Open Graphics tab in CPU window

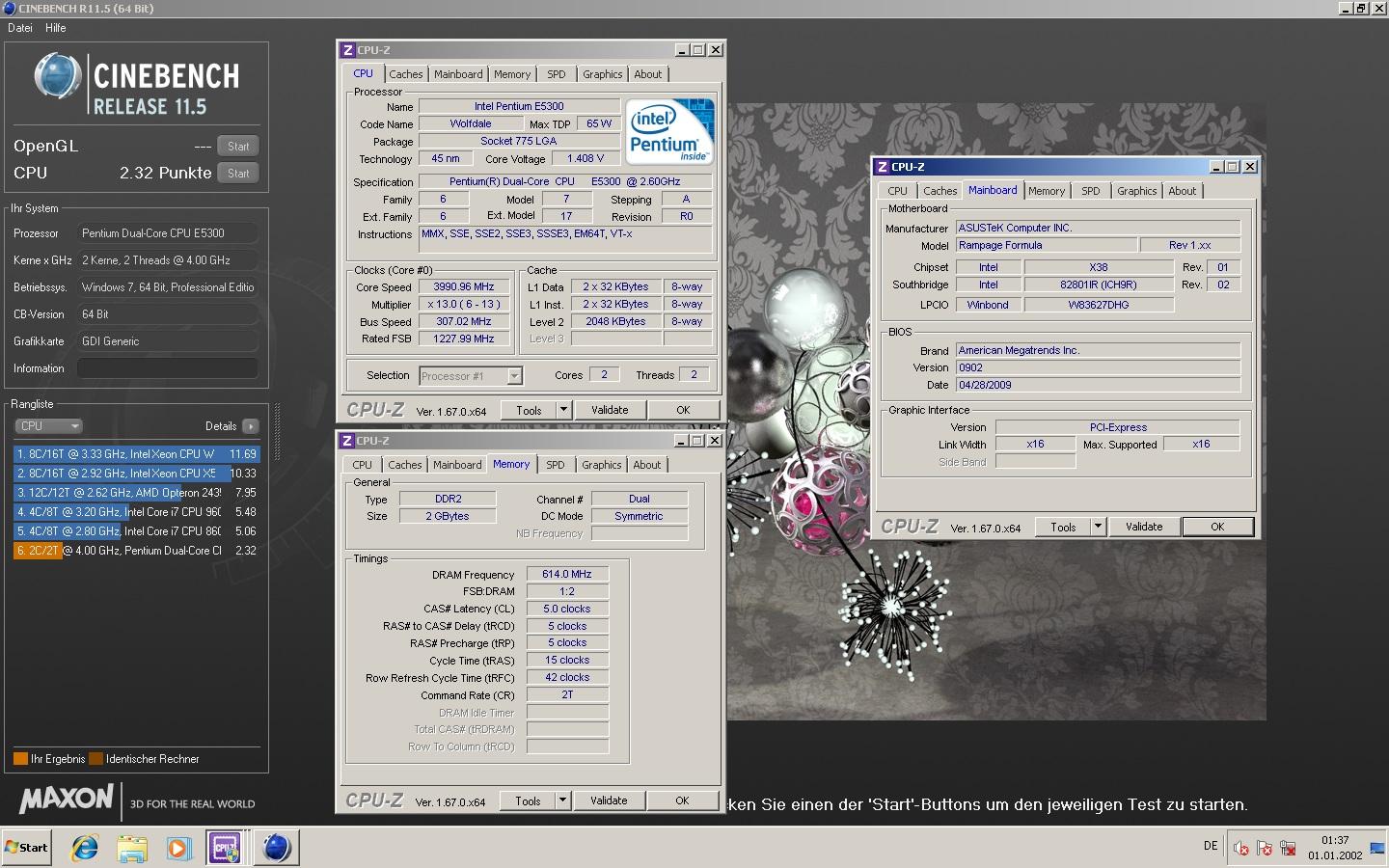tap(603, 74)
